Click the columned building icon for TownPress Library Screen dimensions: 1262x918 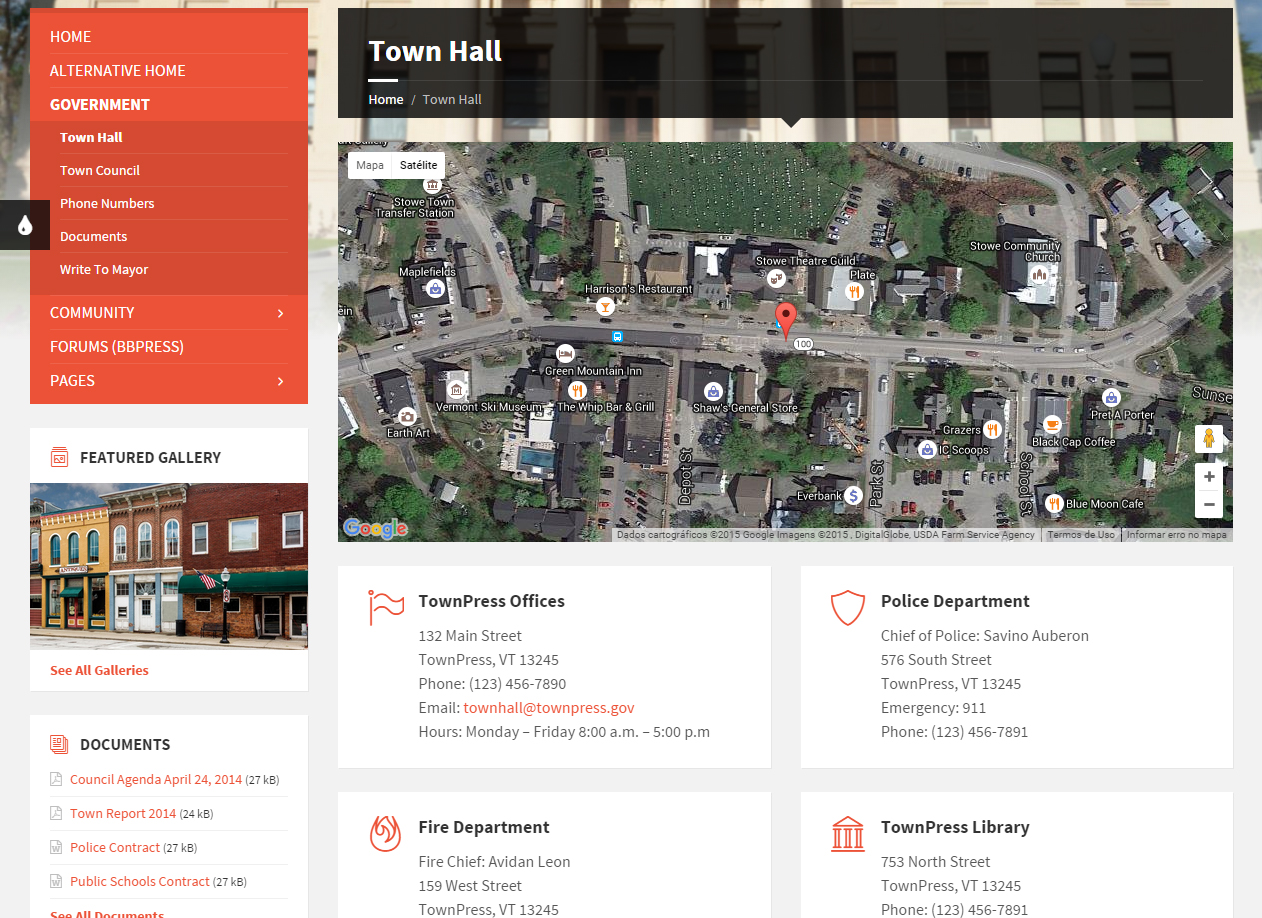848,833
